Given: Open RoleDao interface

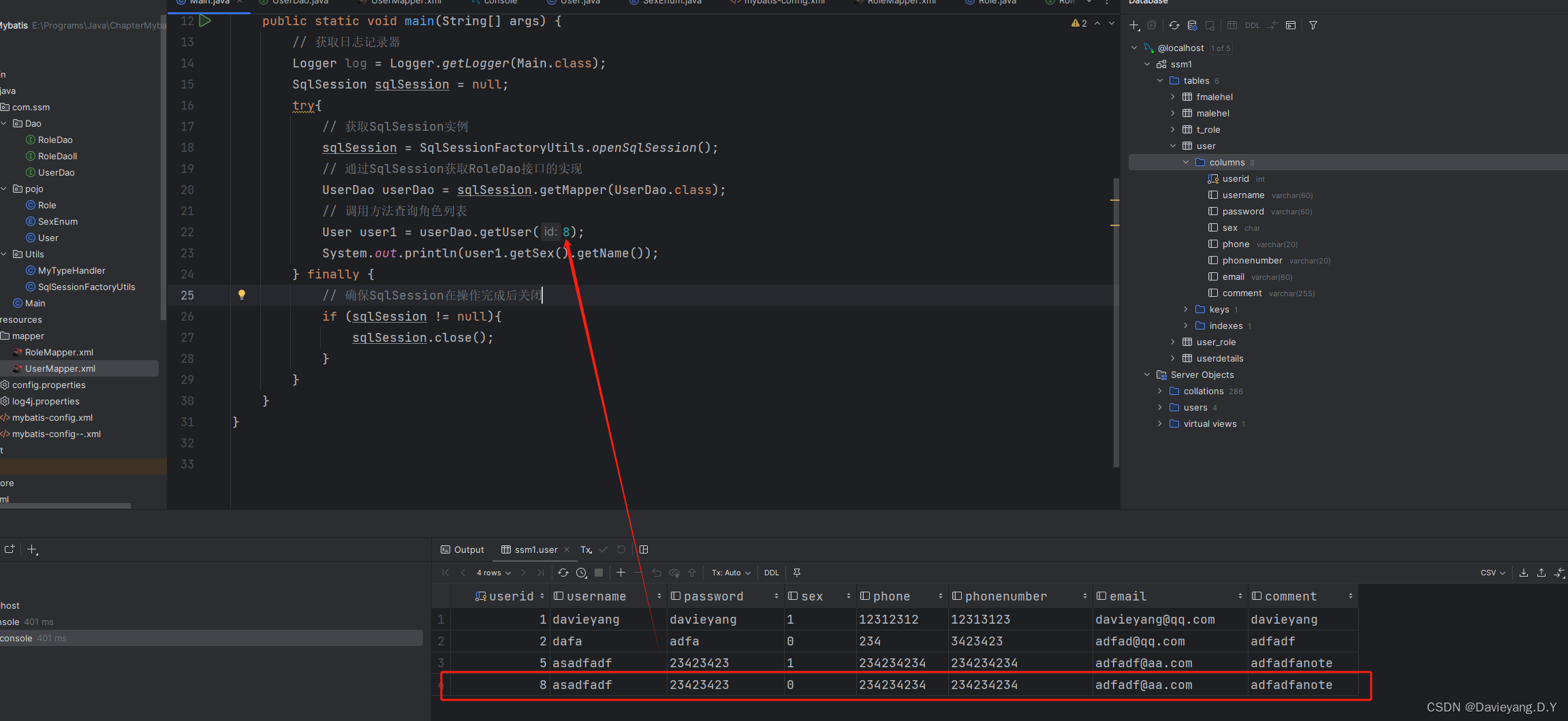Looking at the screenshot, I should pos(55,140).
